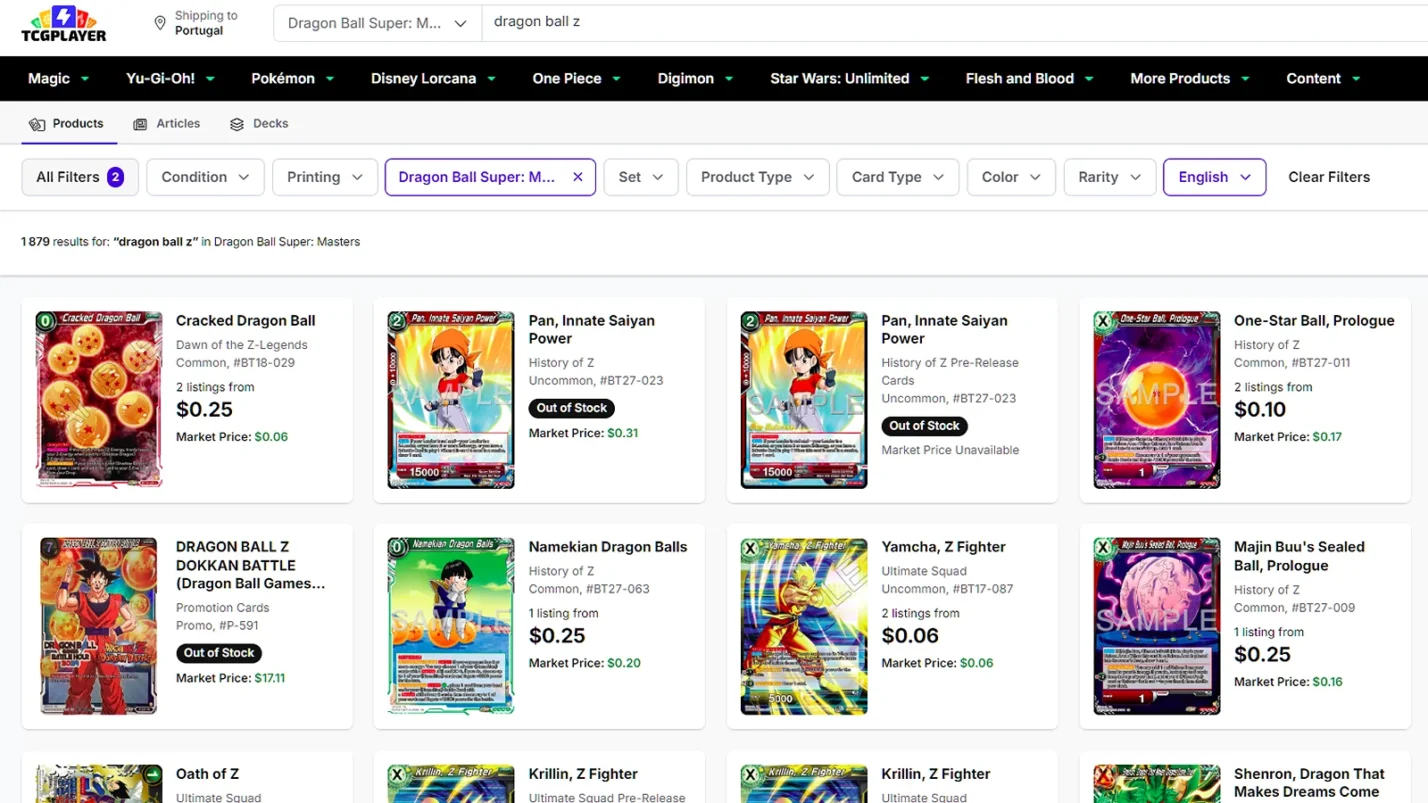Open the Pokémon navigation menu
1428x803 pixels.
click(x=292, y=78)
